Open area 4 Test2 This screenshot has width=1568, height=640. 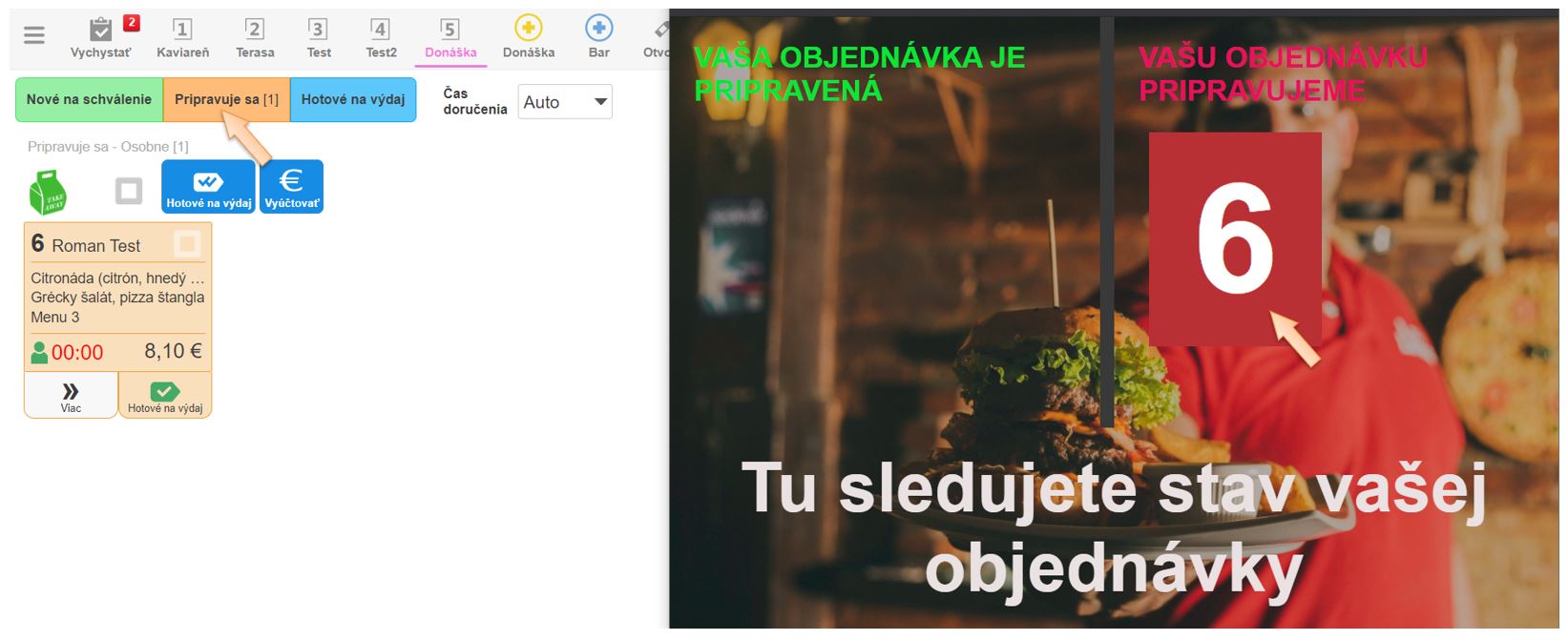[381, 38]
